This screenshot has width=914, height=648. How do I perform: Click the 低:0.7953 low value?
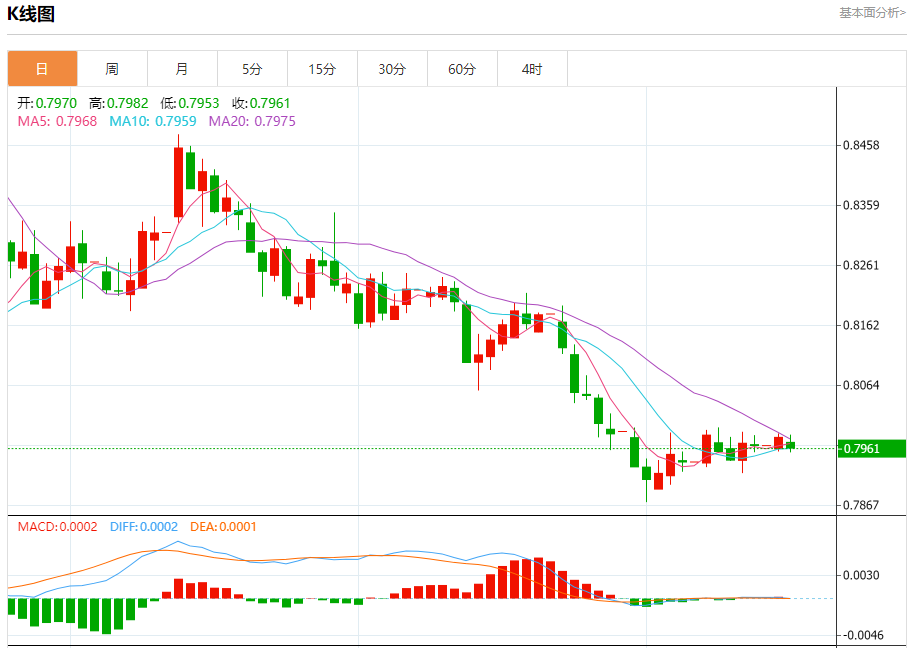(190, 103)
